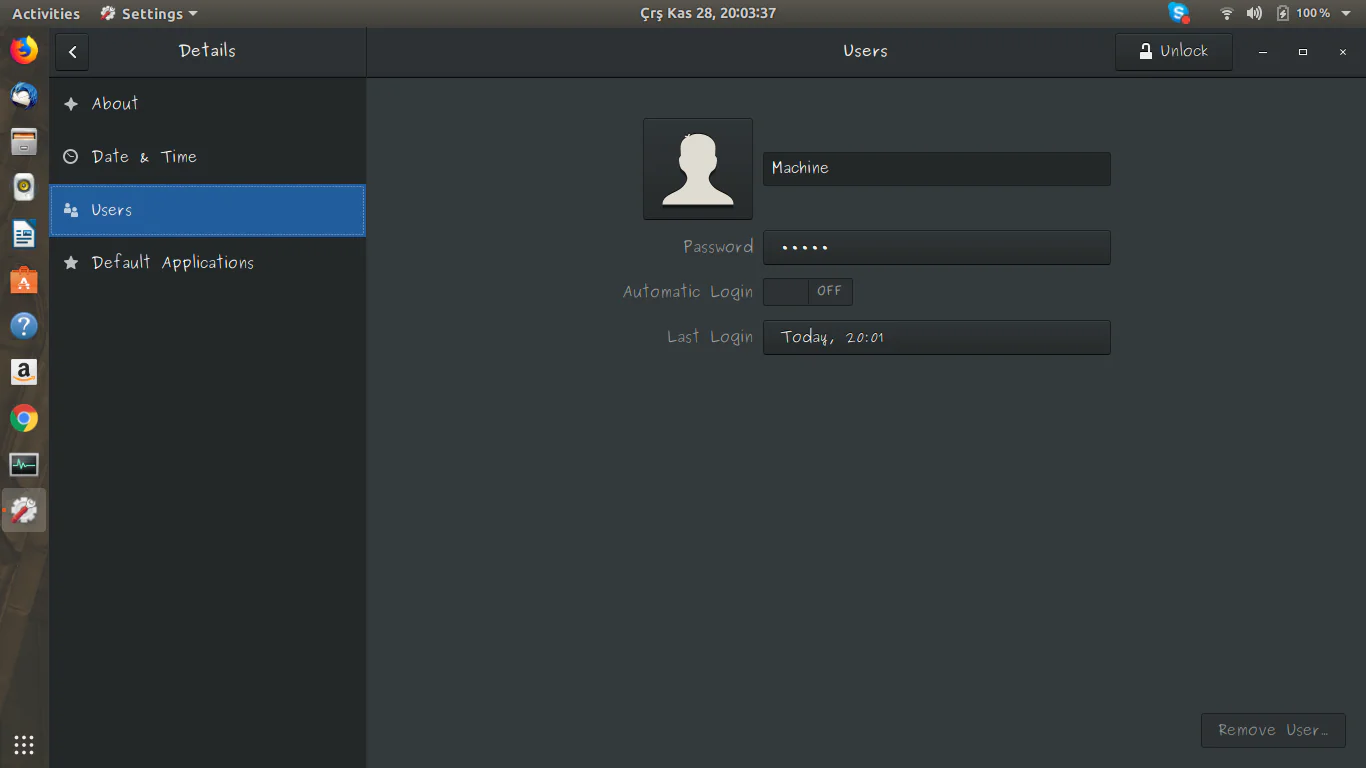Change the user avatar picture
Image resolution: width=1366 pixels, height=768 pixels.
[x=698, y=169]
